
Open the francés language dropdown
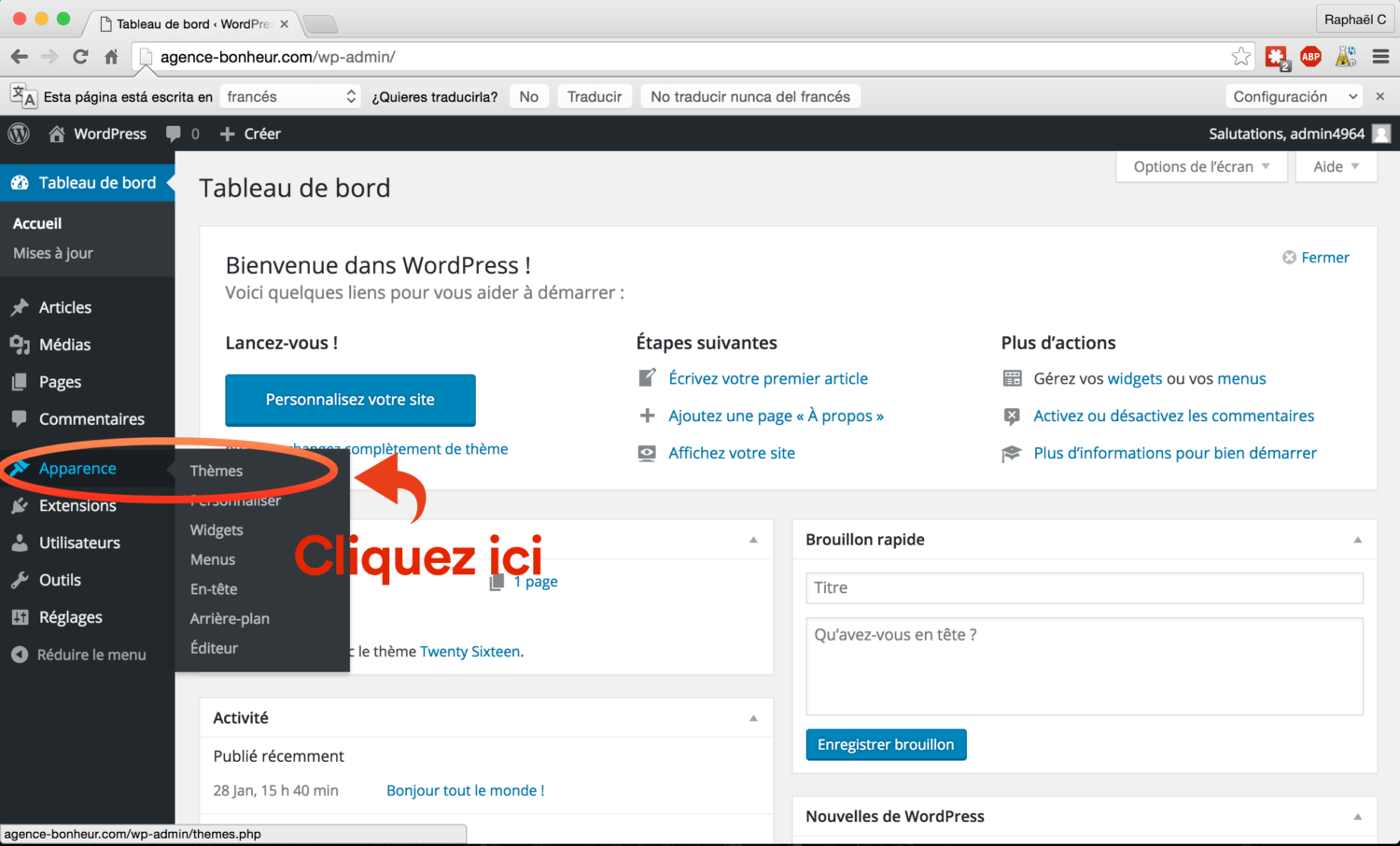pos(290,96)
